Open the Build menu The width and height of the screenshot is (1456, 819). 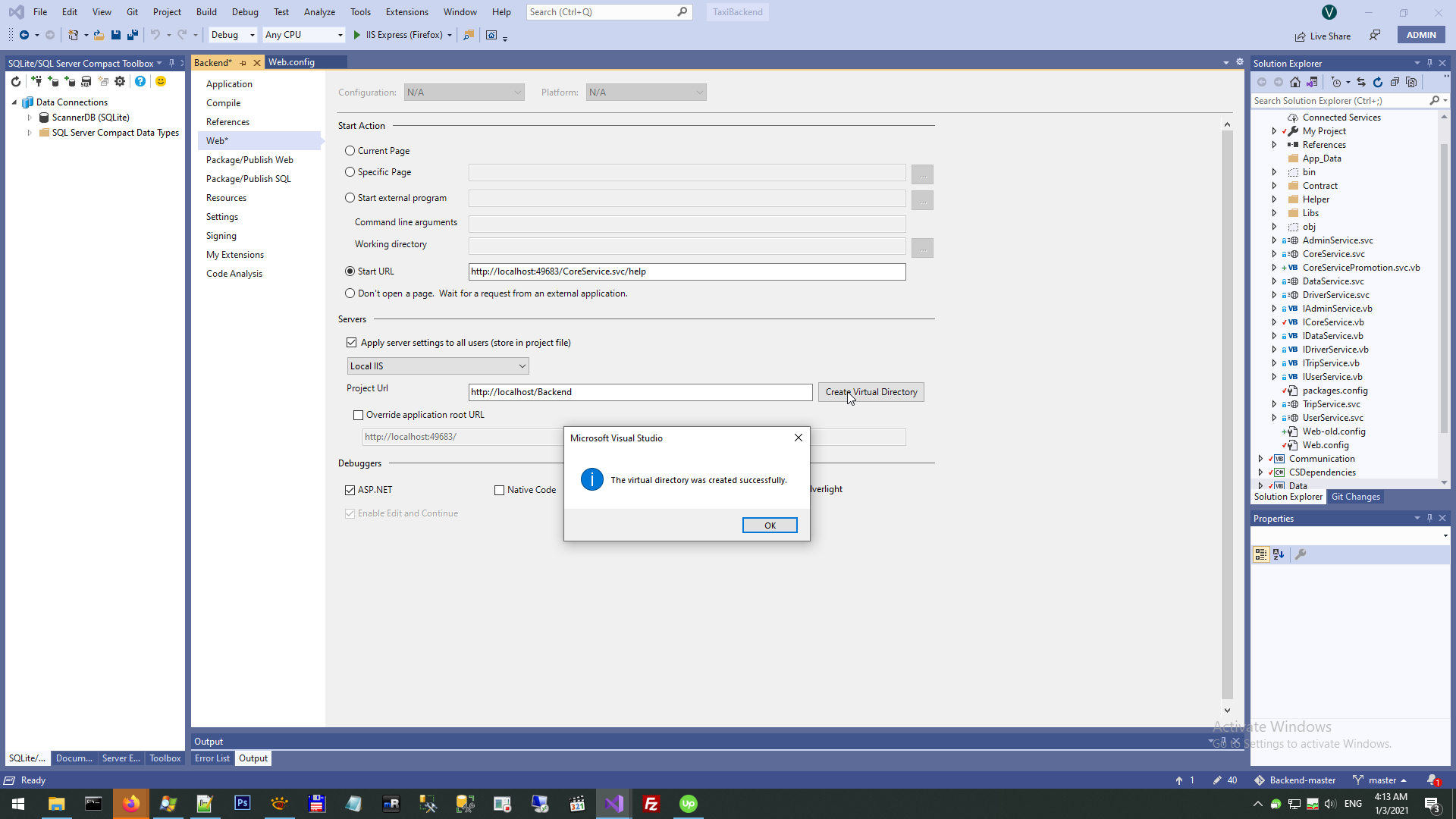pyautogui.click(x=206, y=12)
